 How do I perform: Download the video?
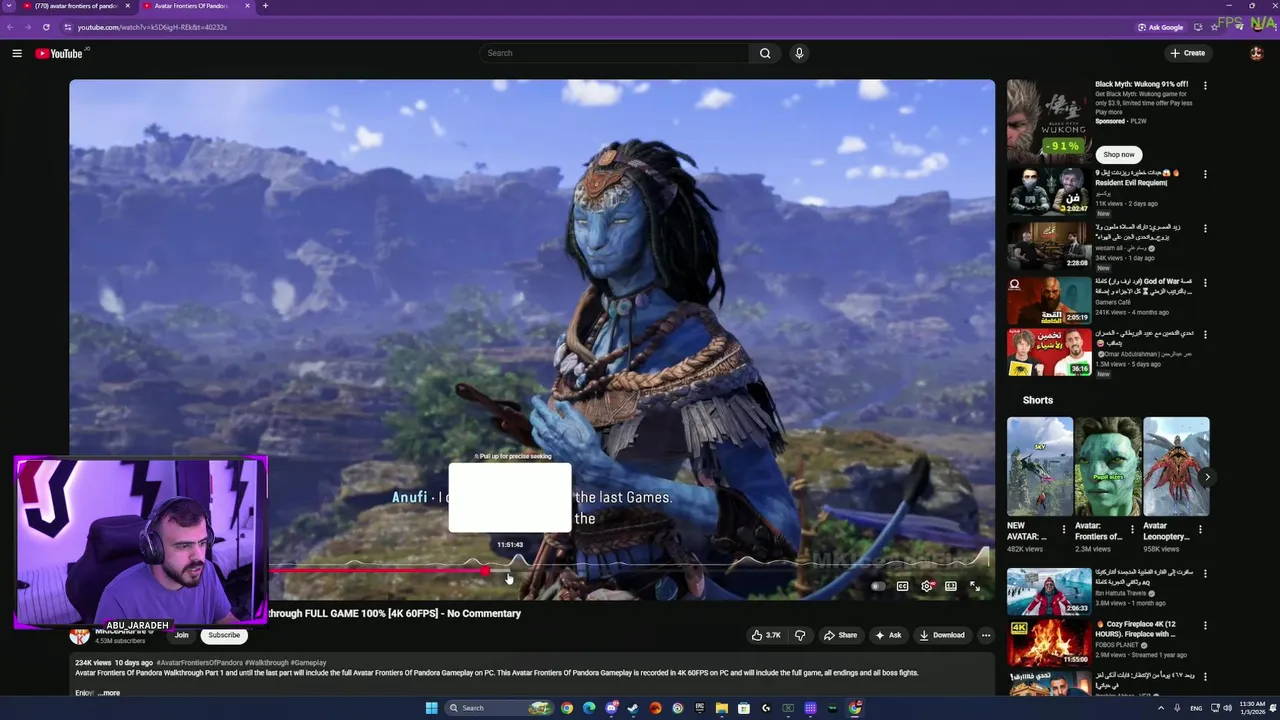click(942, 635)
